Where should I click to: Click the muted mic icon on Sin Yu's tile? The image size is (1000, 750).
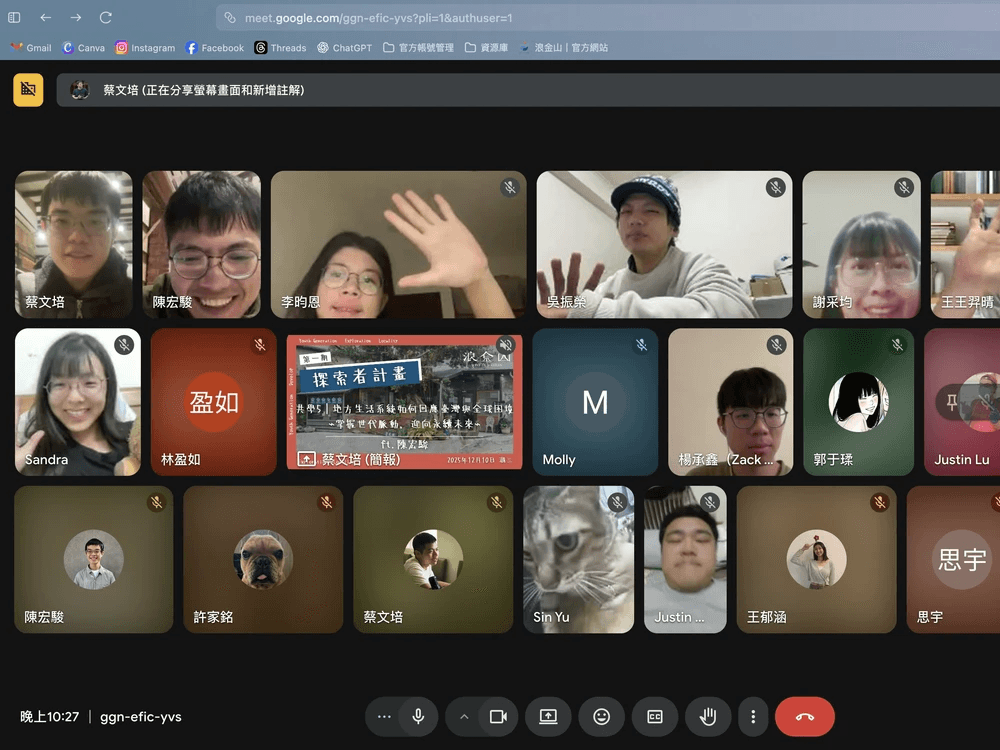click(617, 503)
